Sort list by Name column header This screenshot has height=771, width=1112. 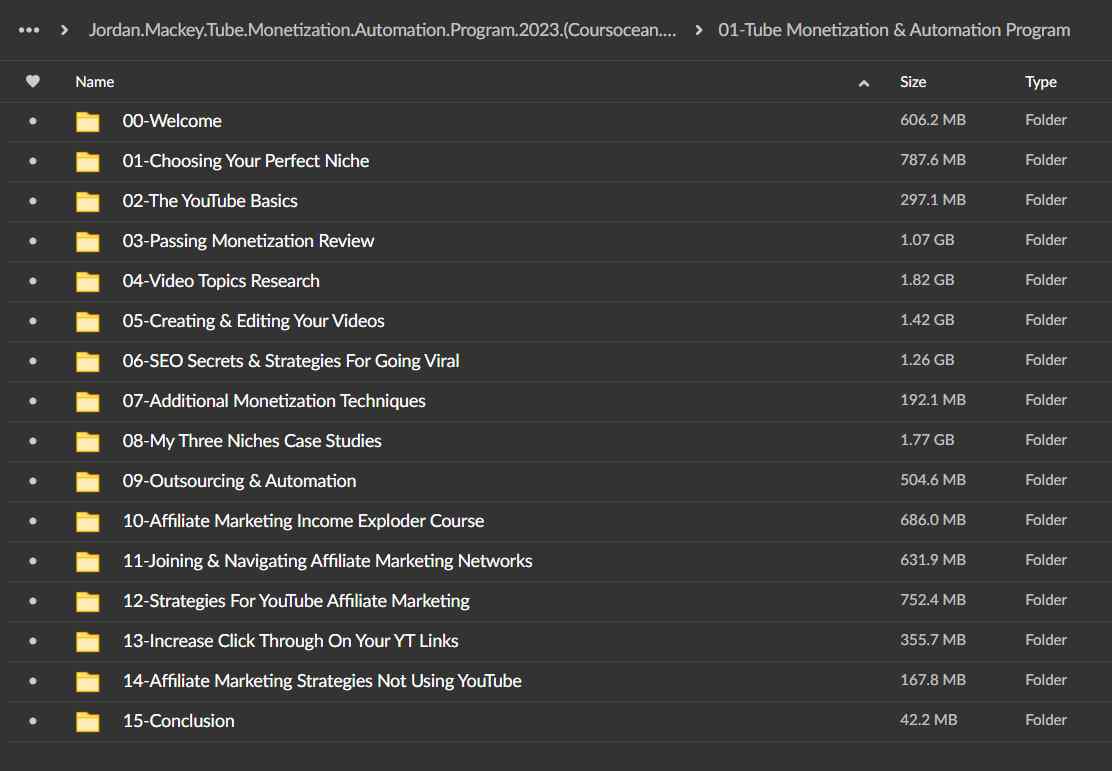click(94, 82)
